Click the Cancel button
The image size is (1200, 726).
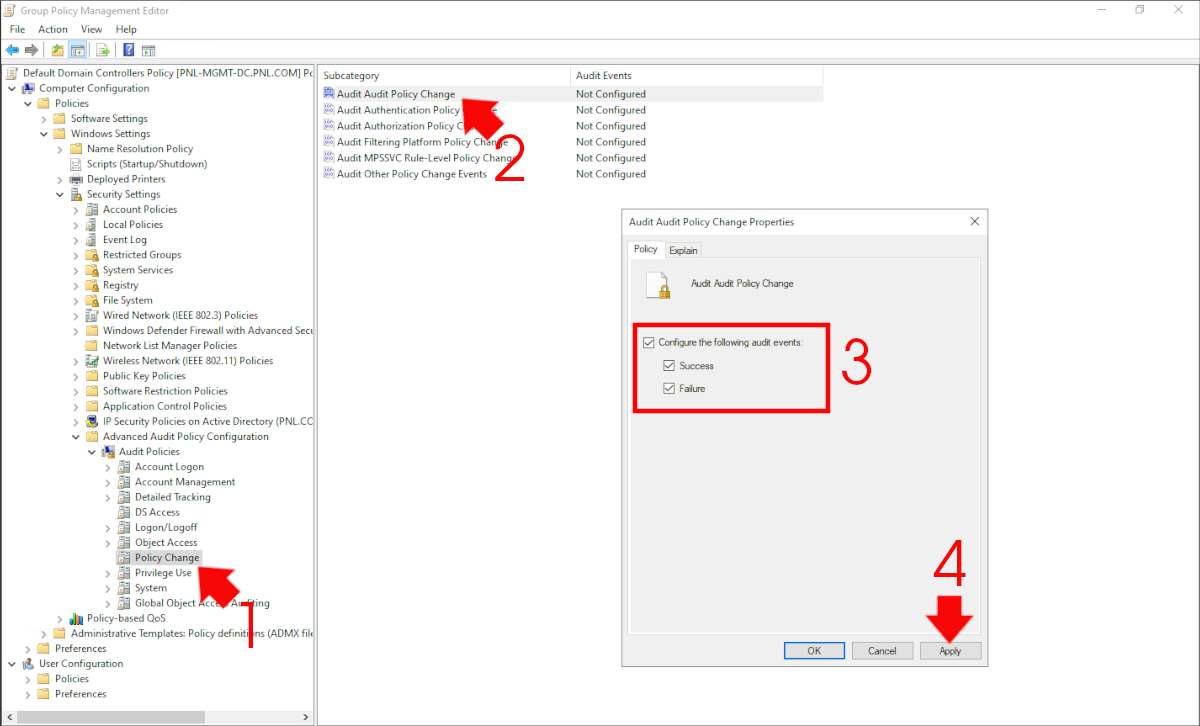point(882,651)
